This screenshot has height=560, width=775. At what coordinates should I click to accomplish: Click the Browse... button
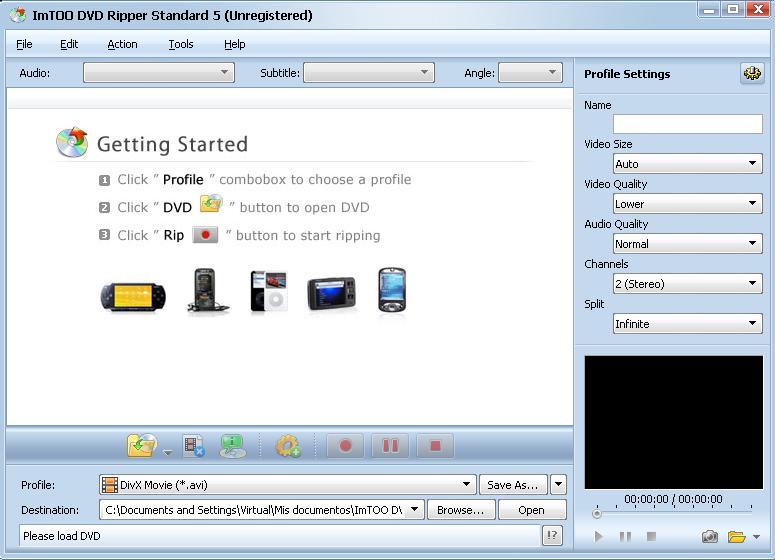pyautogui.click(x=461, y=510)
